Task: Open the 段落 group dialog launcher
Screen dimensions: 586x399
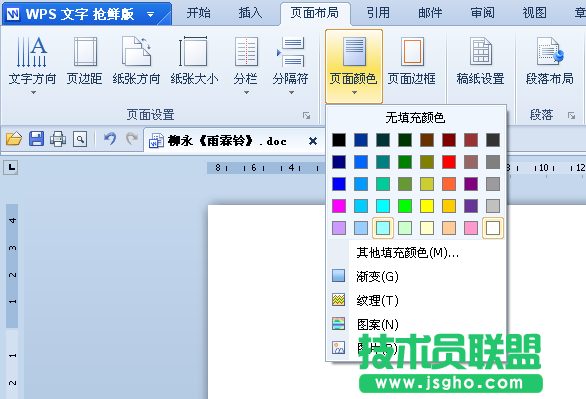Action: (571, 115)
